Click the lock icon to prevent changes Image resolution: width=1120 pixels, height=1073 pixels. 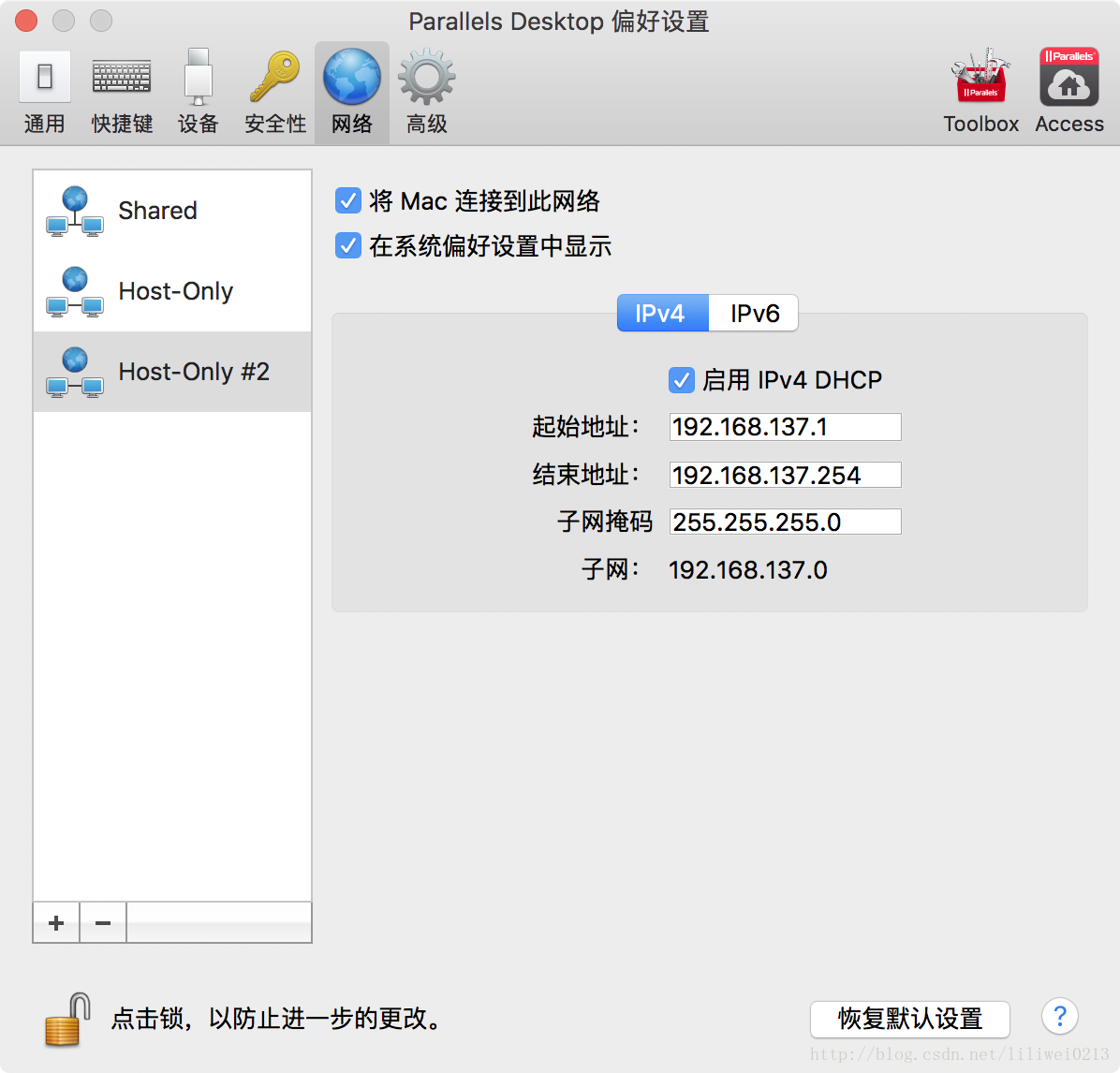pyautogui.click(x=67, y=1020)
